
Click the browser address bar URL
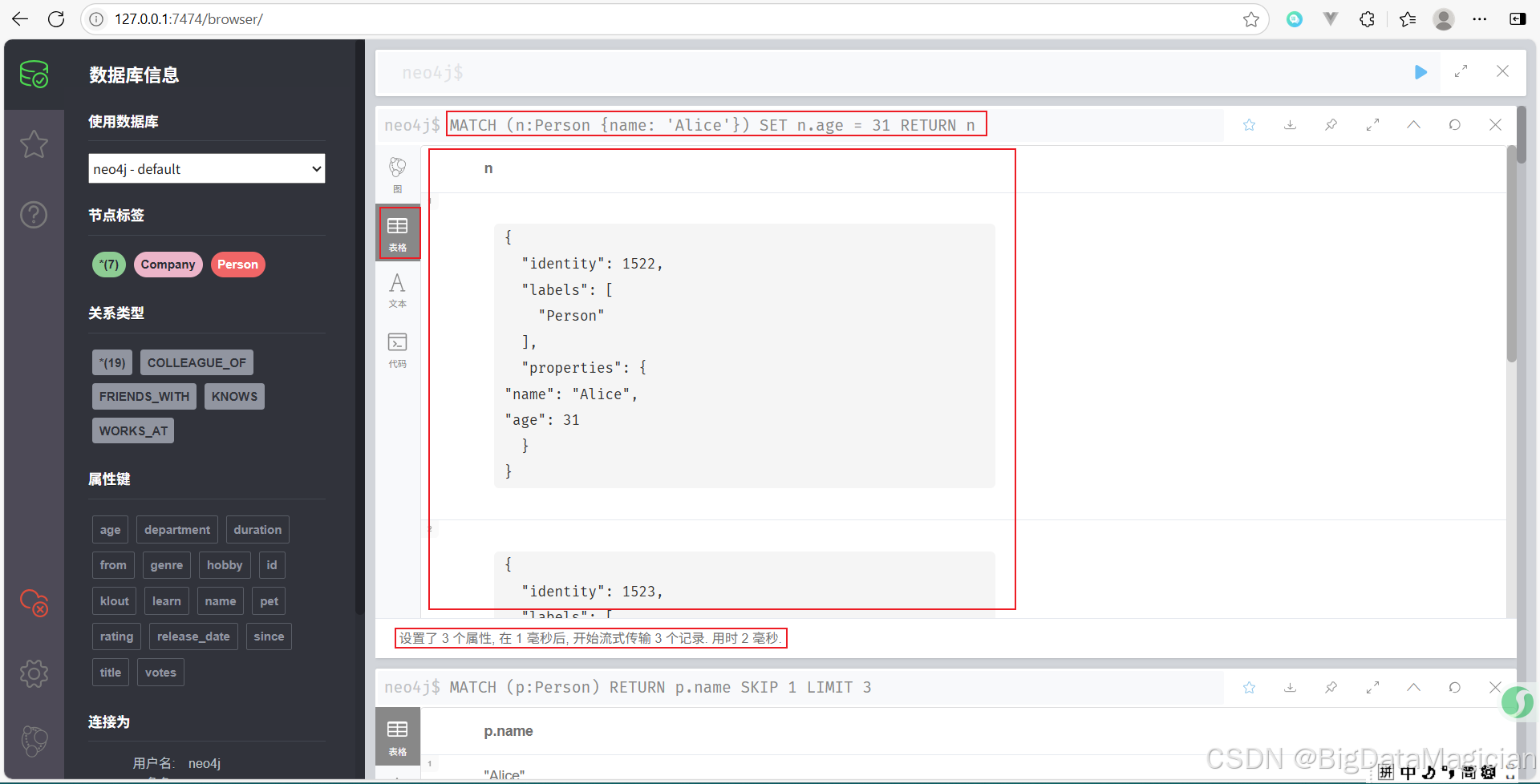tap(188, 19)
